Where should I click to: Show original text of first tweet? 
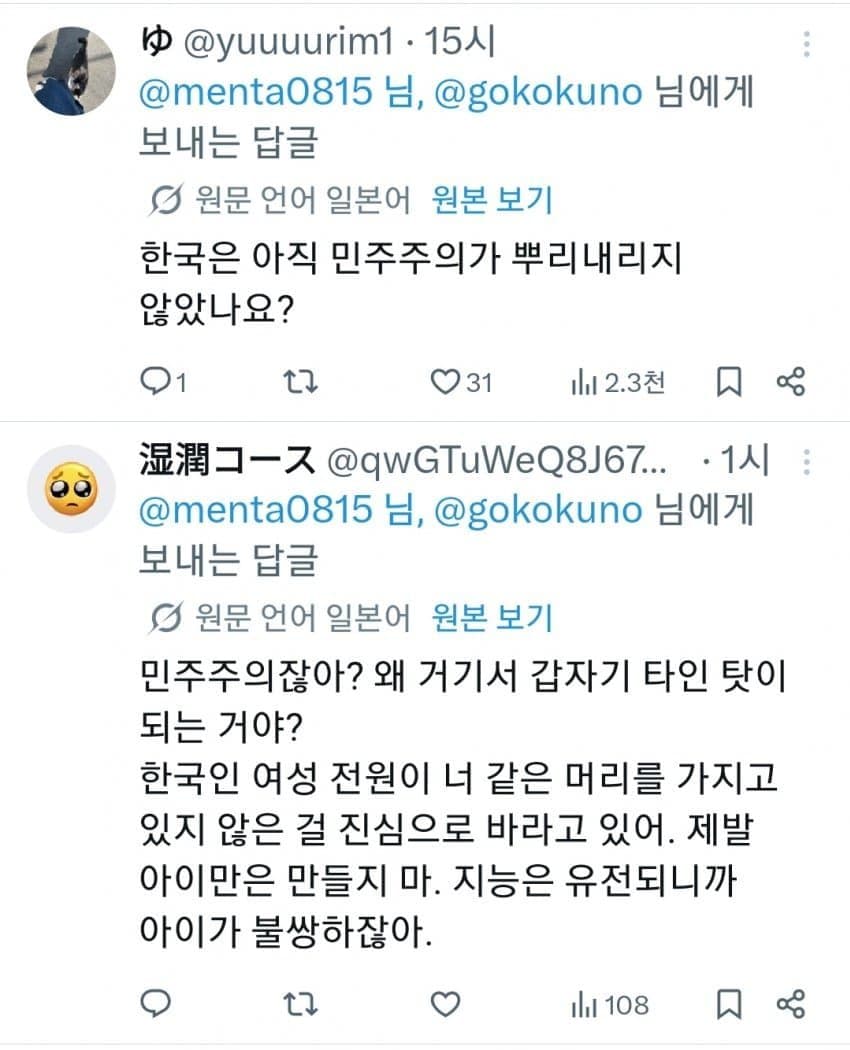click(x=492, y=200)
